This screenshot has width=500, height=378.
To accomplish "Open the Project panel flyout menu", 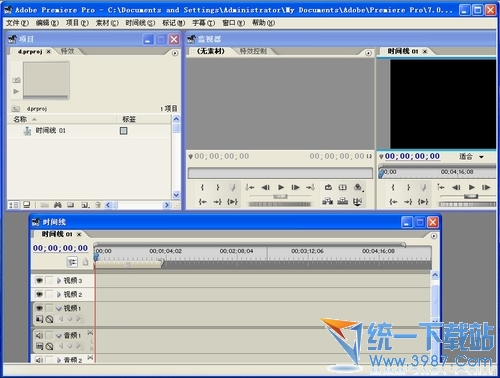I will point(175,53).
